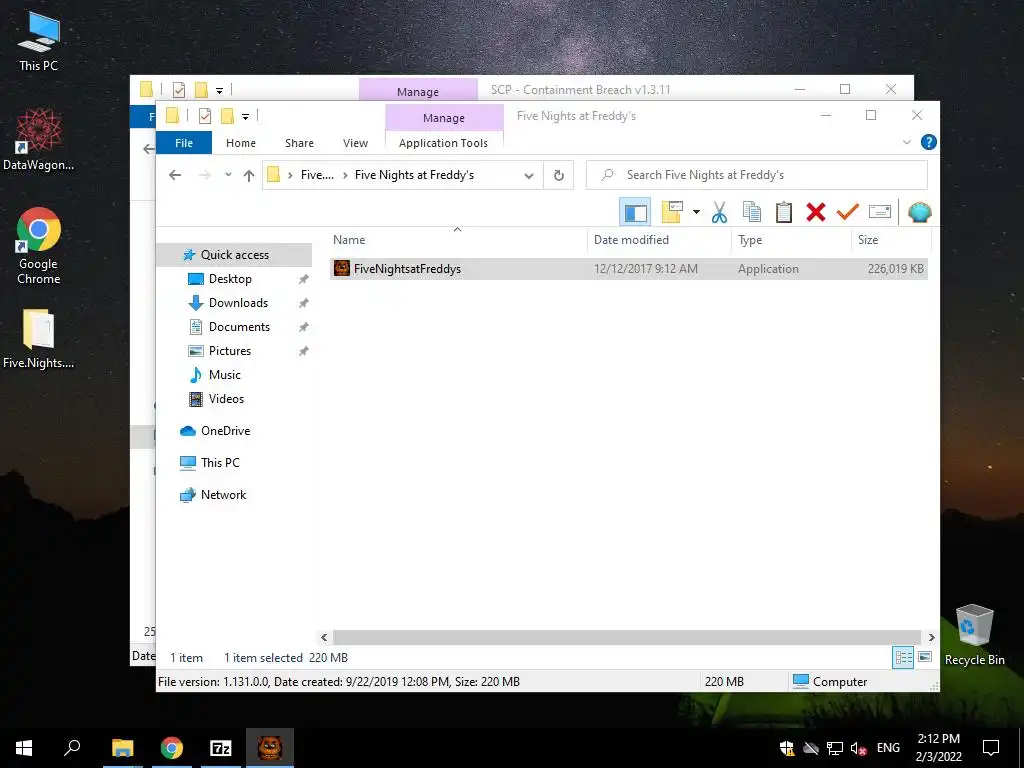Select the Application Tools tab
The width and height of the screenshot is (1024, 768).
[443, 143]
